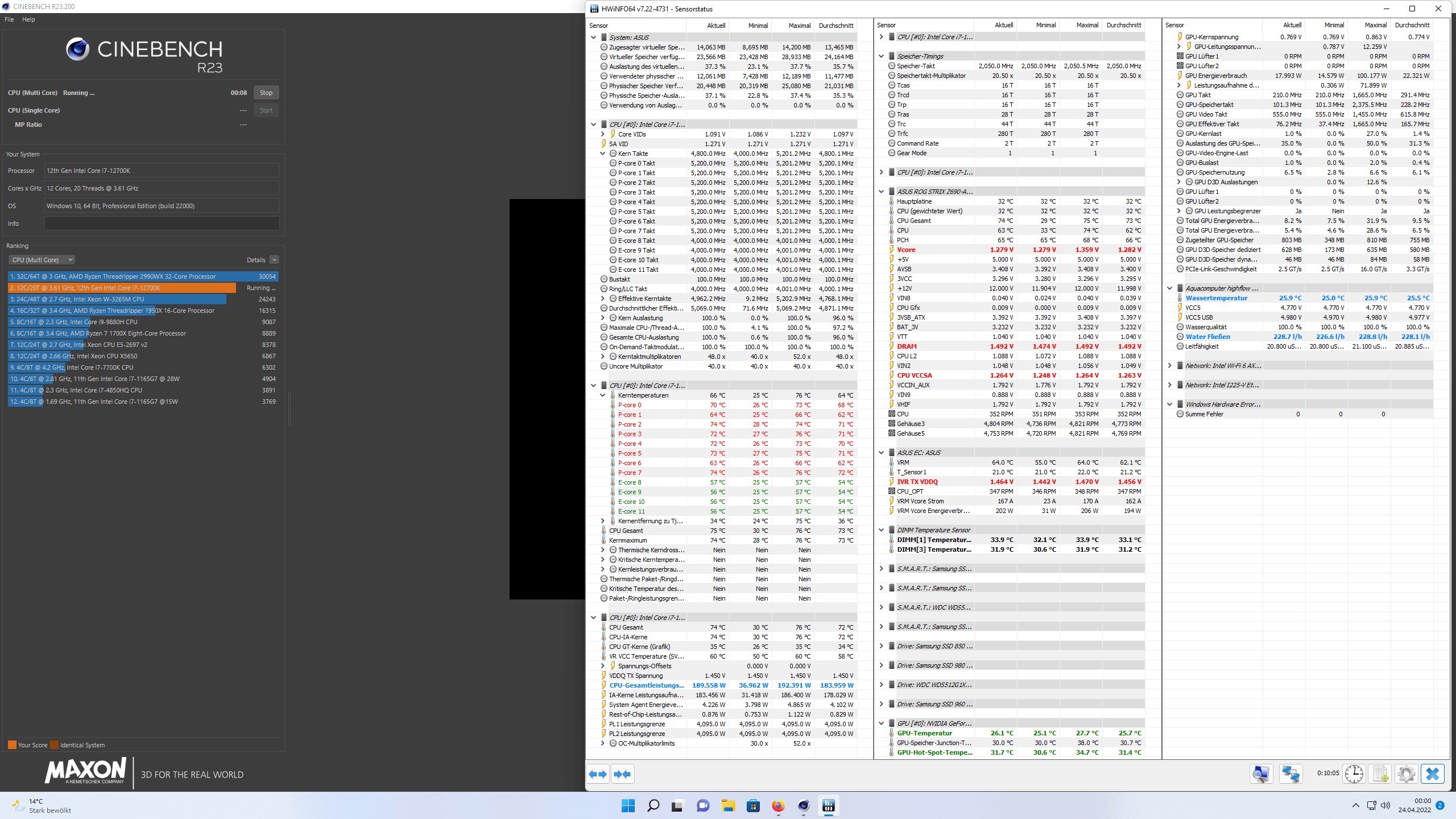1456x819 pixels.
Task: Open HWiNFO settings gear icon
Action: 1406,774
